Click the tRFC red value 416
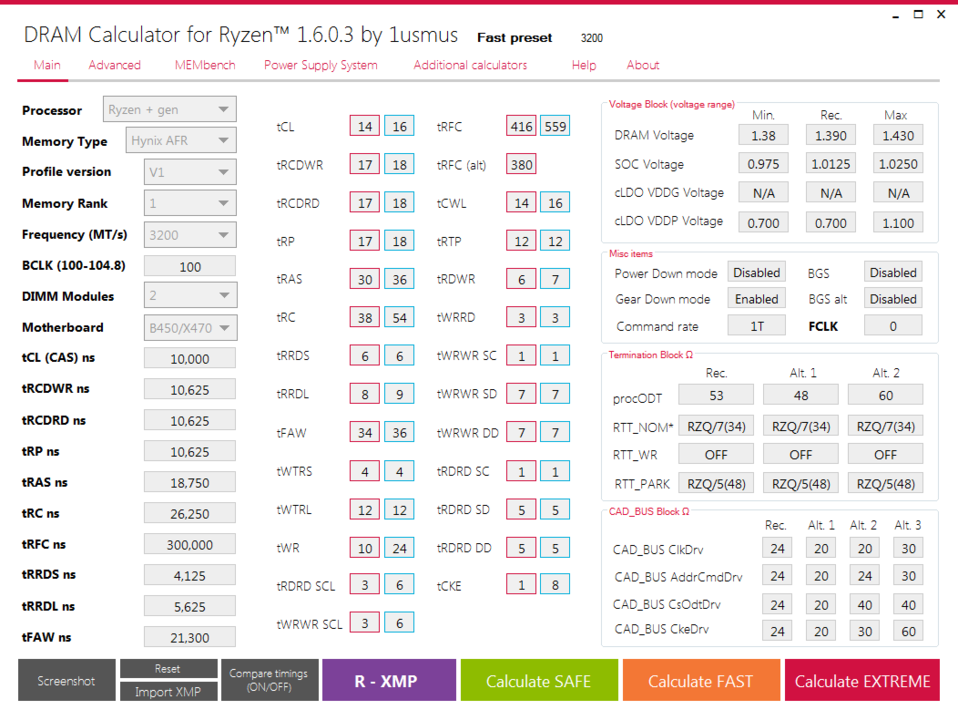Image resolution: width=958 pixels, height=720 pixels. point(521,126)
